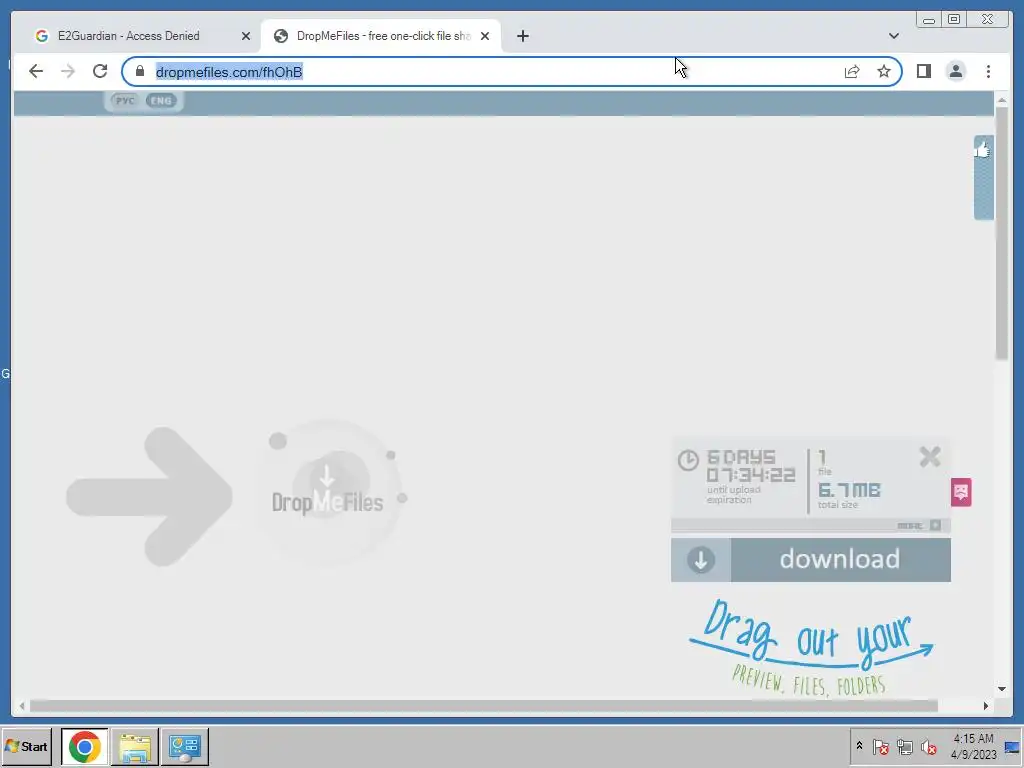Bookmark this page with the star icon

[x=884, y=71]
